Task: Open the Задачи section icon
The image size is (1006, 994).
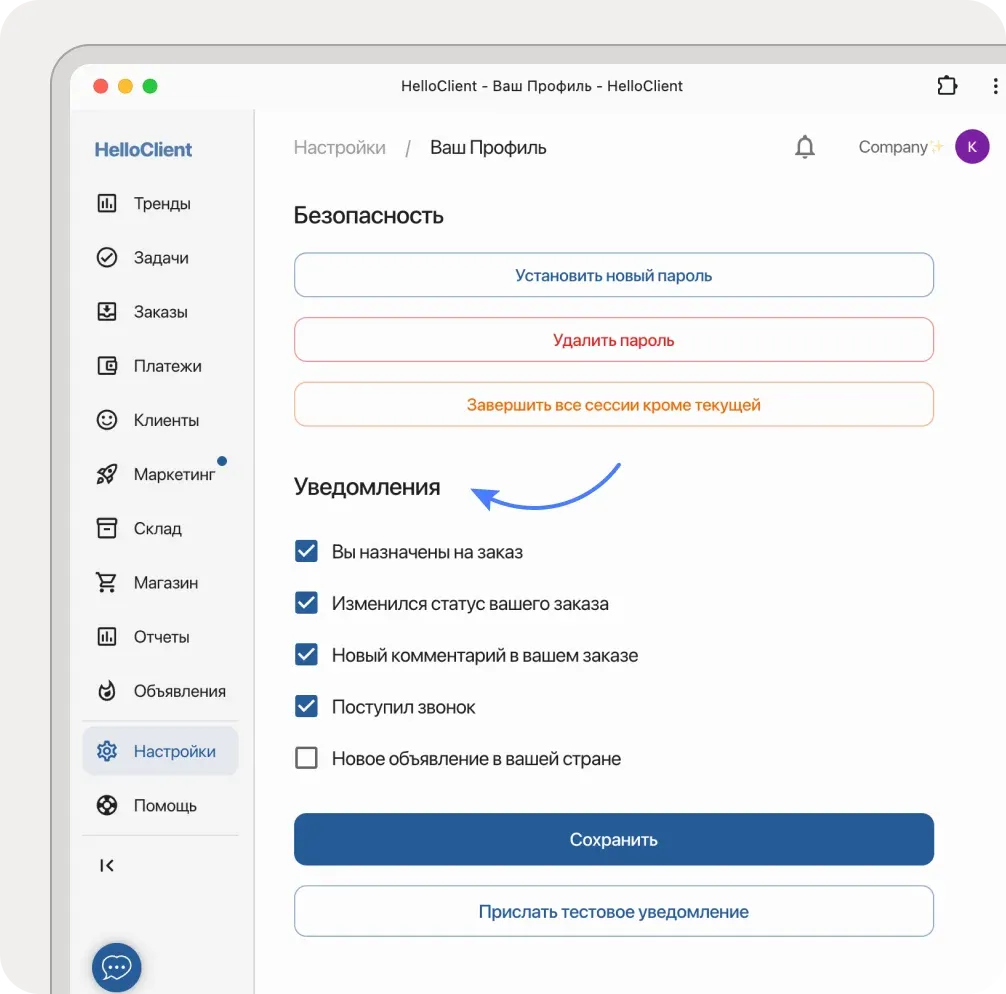Action: point(108,257)
